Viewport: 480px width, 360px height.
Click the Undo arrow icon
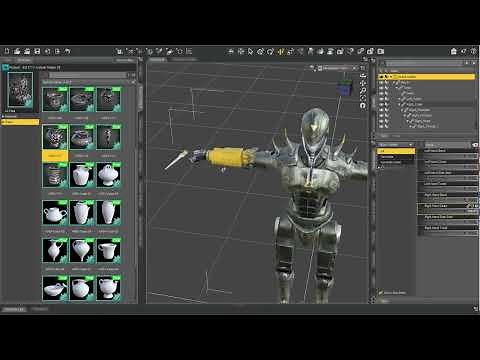coord(67,51)
